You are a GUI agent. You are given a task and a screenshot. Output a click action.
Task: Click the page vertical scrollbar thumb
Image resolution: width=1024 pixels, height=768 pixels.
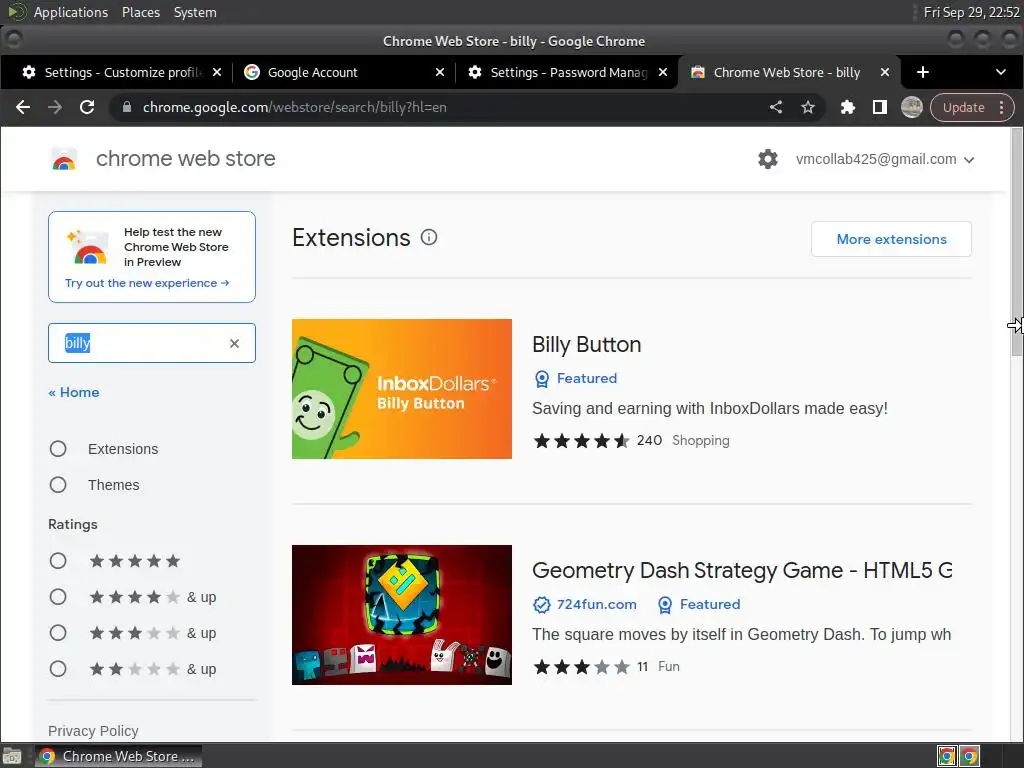pyautogui.click(x=1017, y=242)
